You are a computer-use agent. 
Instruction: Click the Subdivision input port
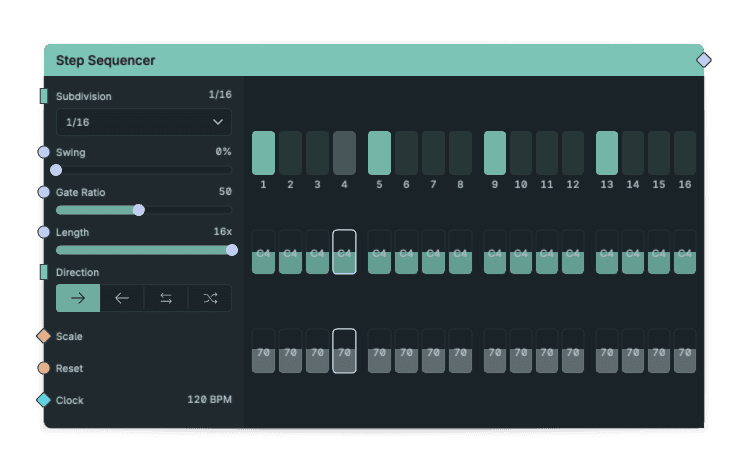pos(44,96)
